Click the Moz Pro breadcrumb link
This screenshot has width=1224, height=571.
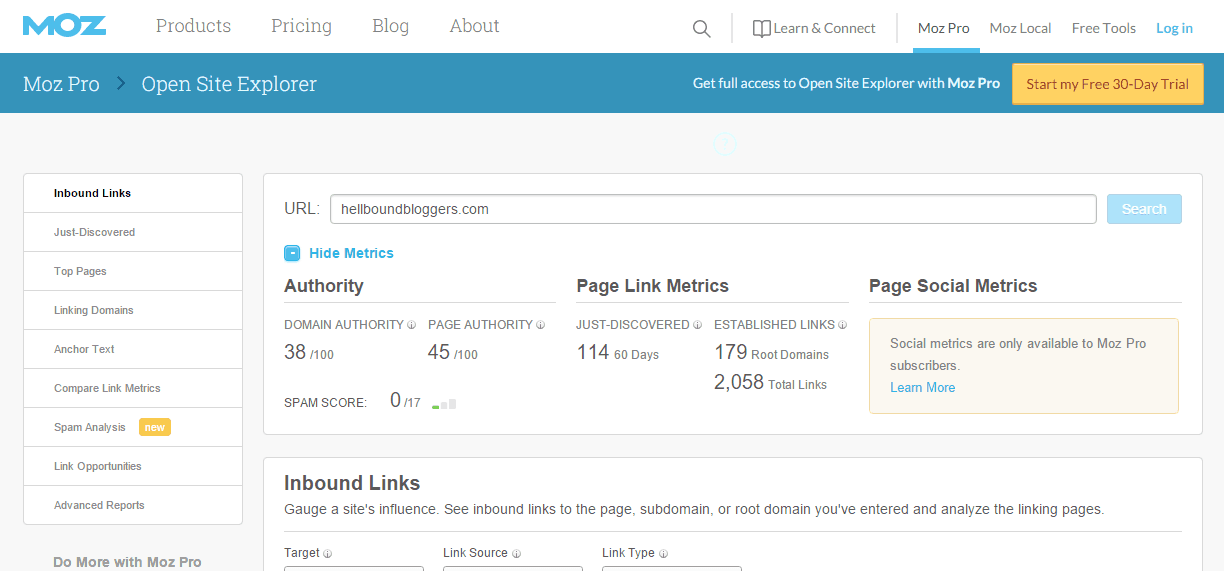pos(61,84)
